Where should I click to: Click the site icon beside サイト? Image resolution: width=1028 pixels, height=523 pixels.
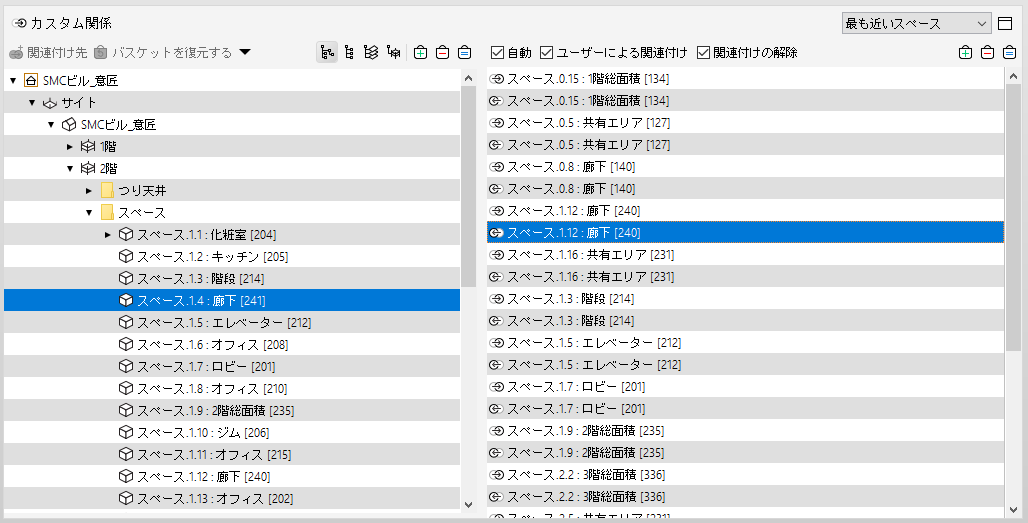50,103
